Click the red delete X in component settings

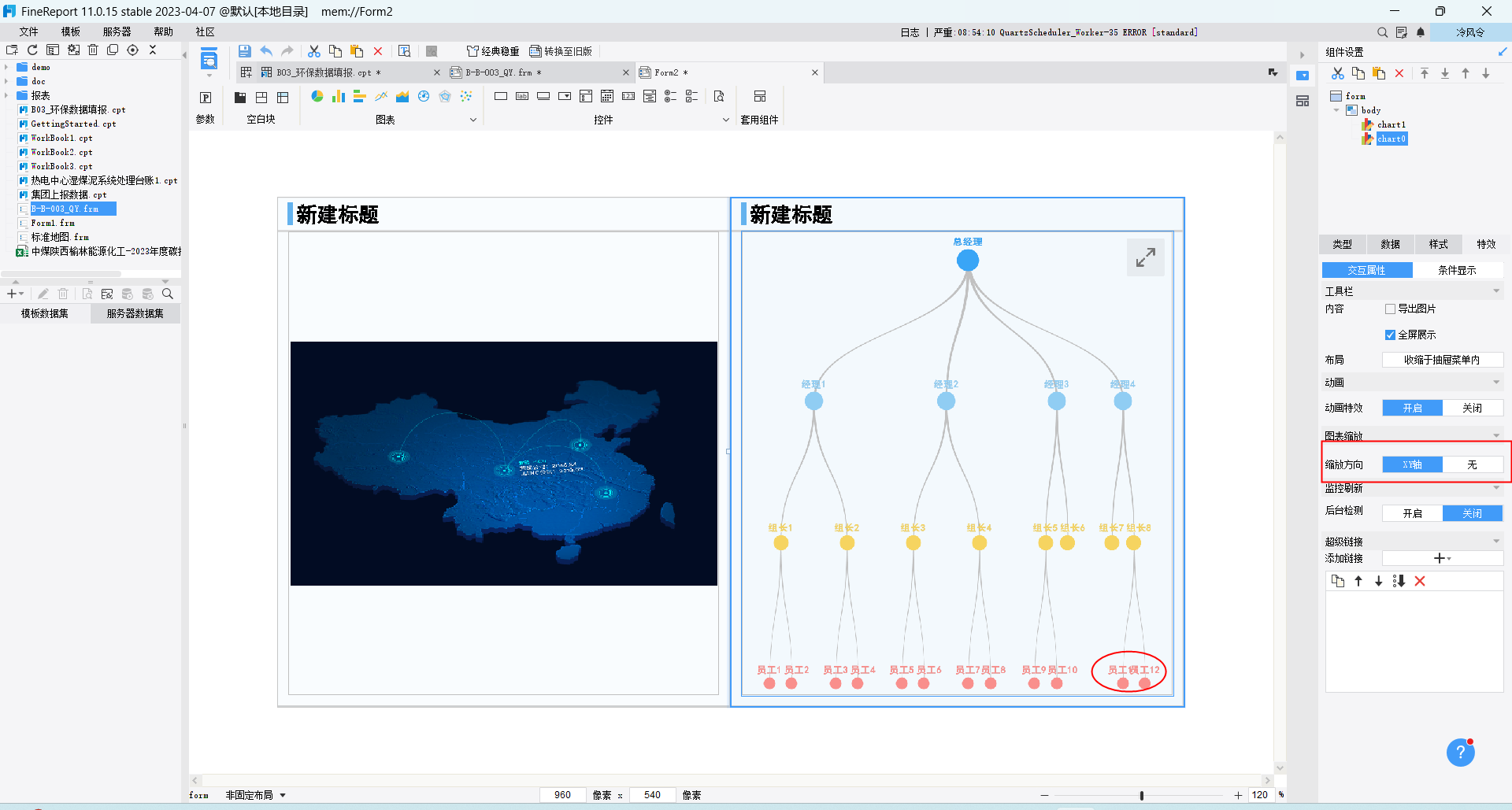coord(1399,73)
